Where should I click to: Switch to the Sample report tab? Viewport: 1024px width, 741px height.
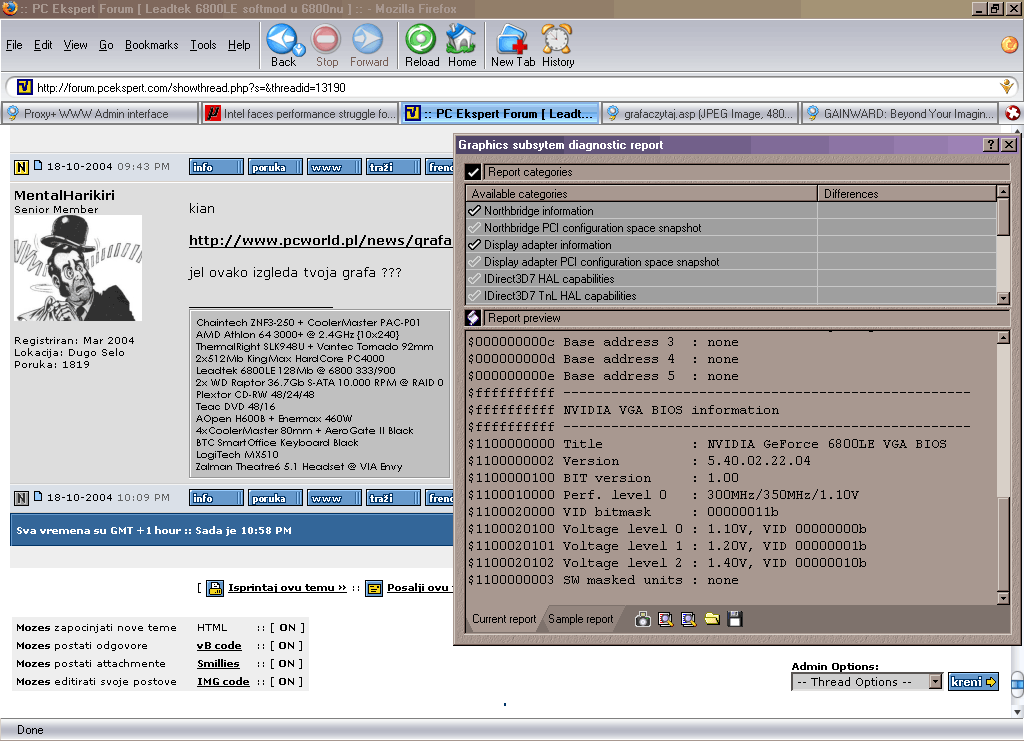click(x=581, y=619)
